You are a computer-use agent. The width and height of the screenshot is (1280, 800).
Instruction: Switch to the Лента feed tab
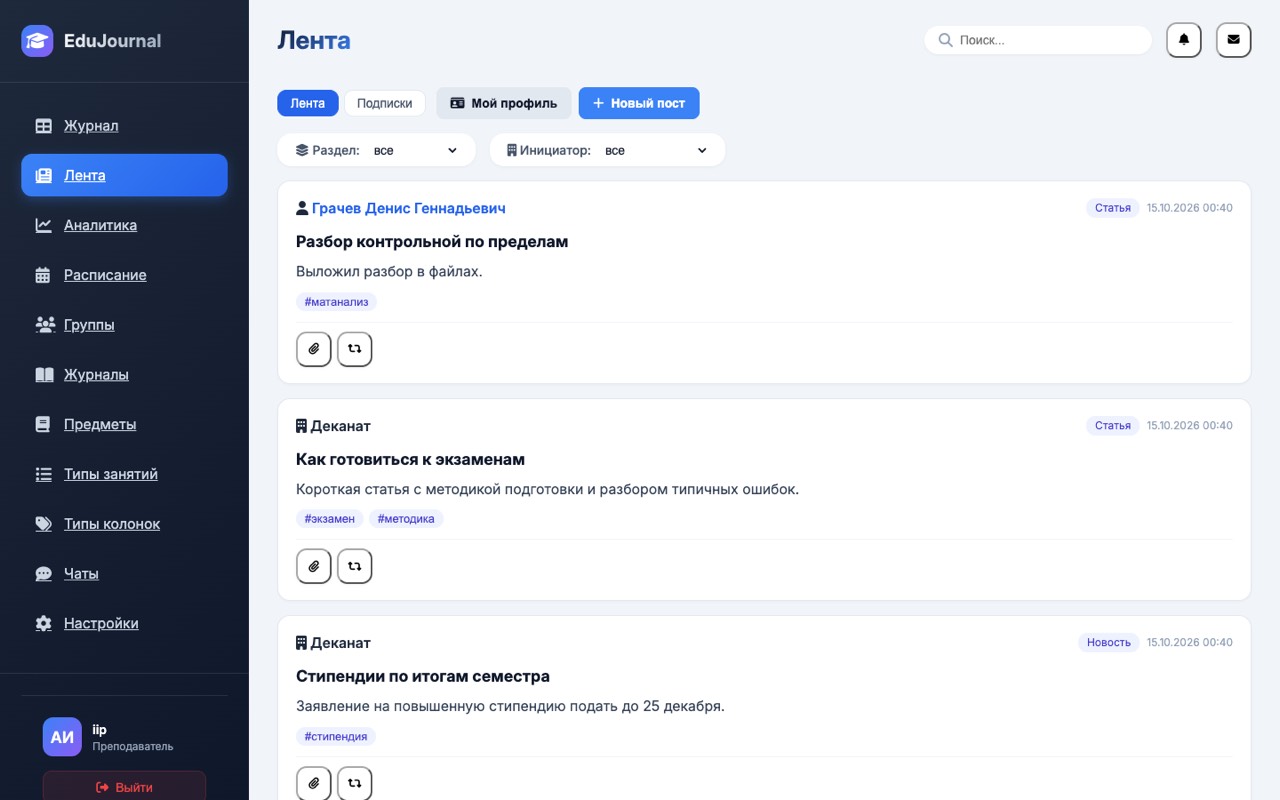click(x=308, y=103)
